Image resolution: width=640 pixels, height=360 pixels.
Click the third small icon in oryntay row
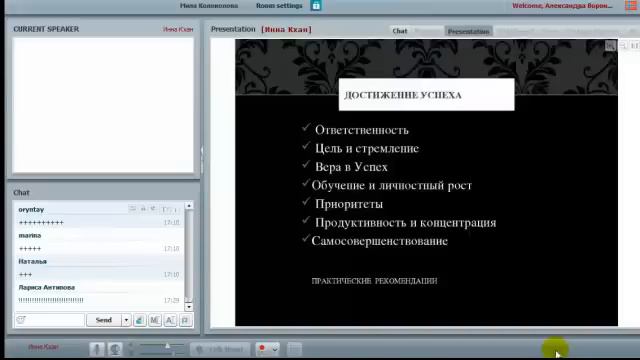(x=153, y=209)
